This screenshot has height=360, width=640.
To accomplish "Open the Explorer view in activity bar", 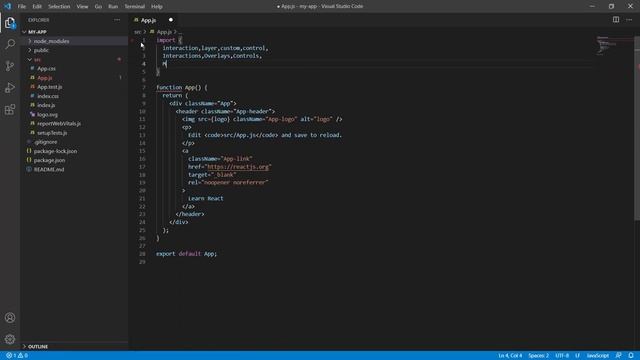I will (10, 23).
